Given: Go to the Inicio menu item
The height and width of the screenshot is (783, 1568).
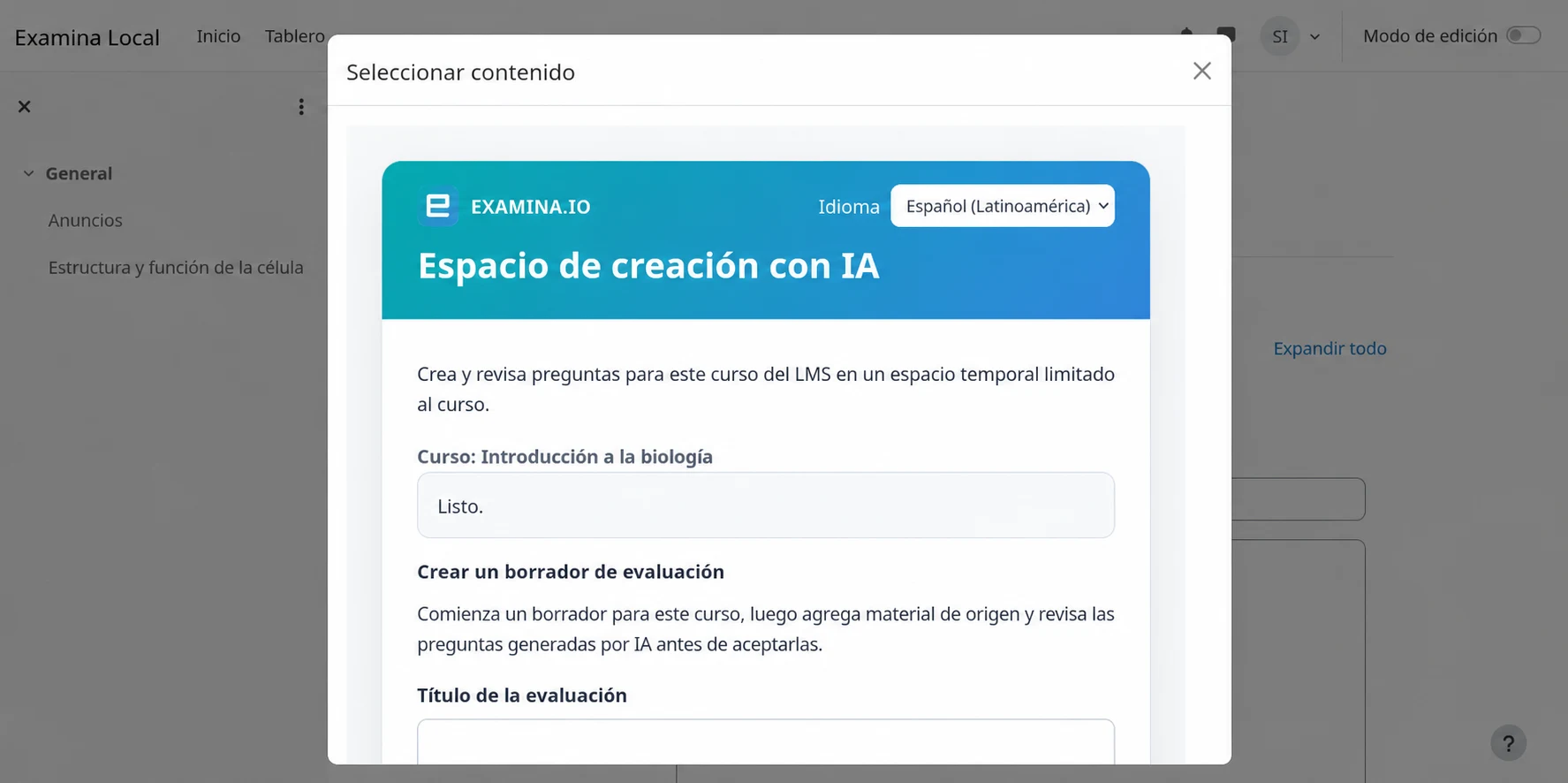Looking at the screenshot, I should [218, 36].
